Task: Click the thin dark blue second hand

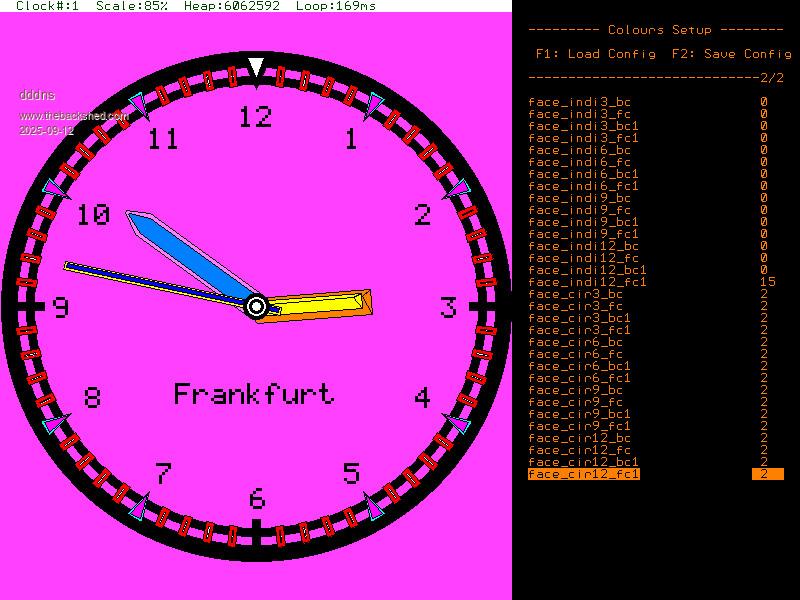Action: [x=150, y=281]
